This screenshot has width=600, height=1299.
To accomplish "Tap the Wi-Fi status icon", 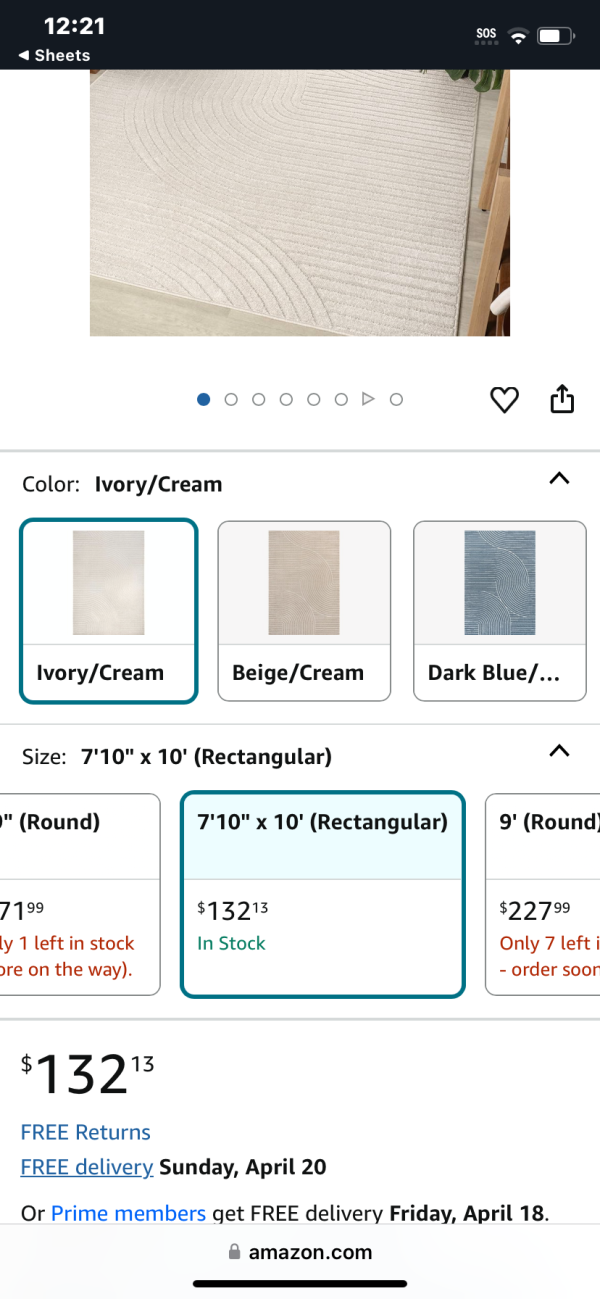I will (518, 37).
